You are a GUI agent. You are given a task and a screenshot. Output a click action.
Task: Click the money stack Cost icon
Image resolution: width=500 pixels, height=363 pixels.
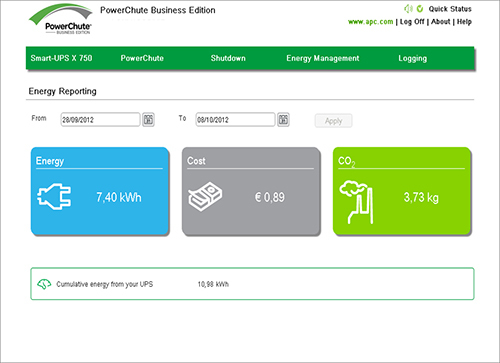tap(205, 197)
